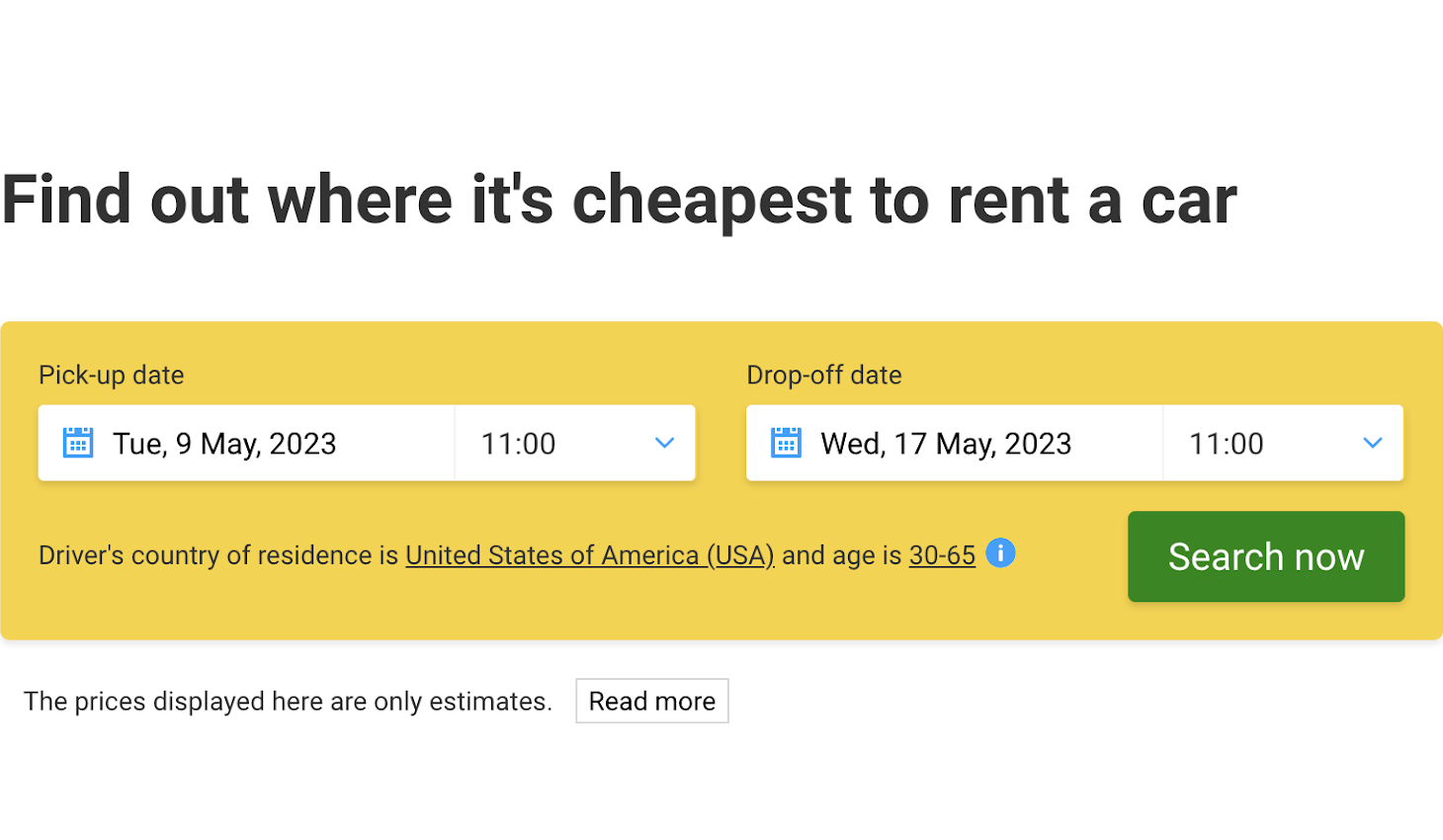Click the Read more button
Viewport: 1443px width, 840px height.
click(651, 701)
